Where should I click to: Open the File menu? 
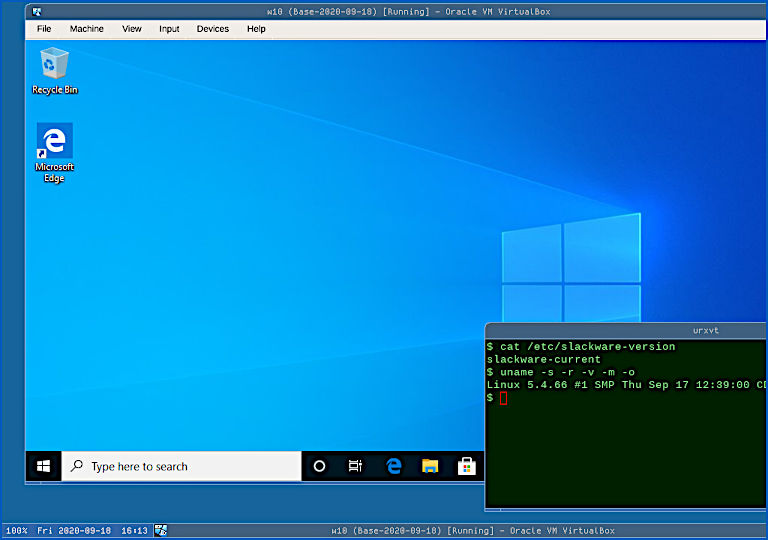pyautogui.click(x=44, y=29)
